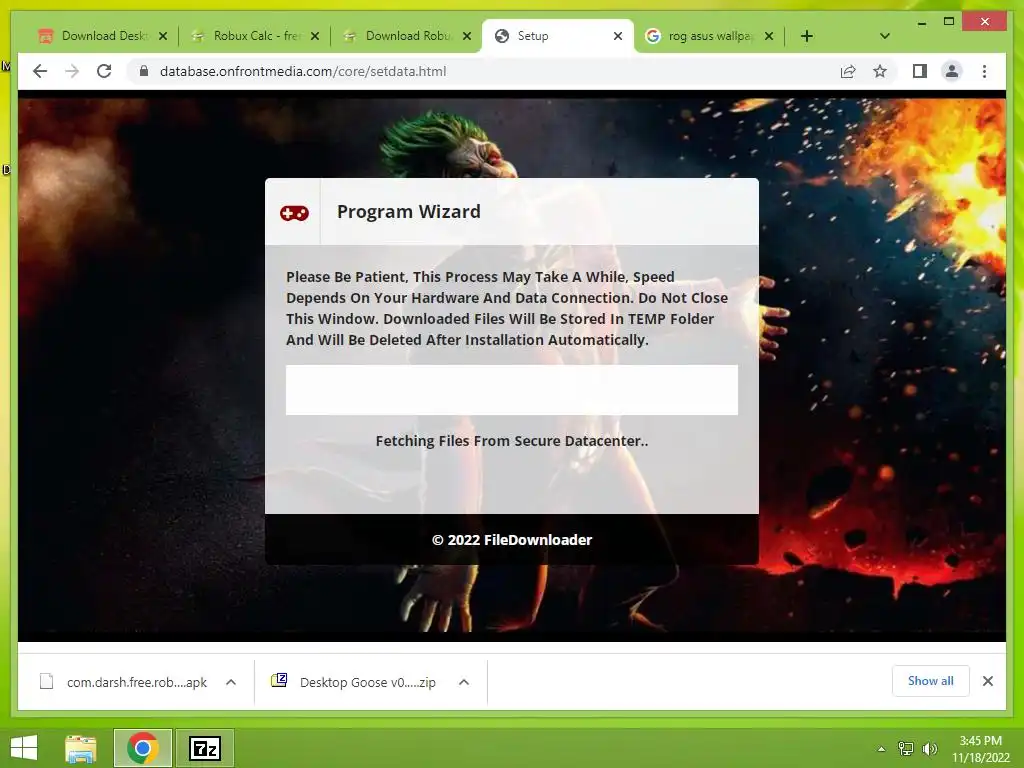The height and width of the screenshot is (768, 1024).
Task: Close the downloads bar
Action: click(987, 681)
